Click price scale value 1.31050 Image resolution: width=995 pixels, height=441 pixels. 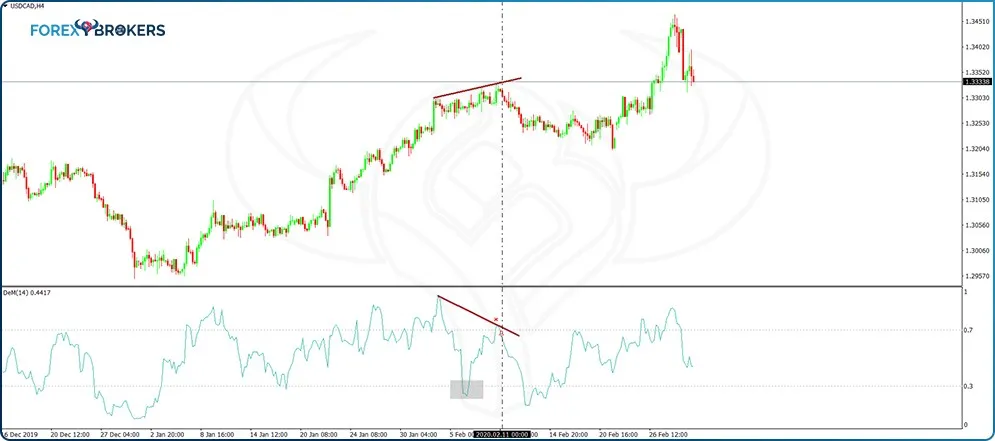pos(977,199)
